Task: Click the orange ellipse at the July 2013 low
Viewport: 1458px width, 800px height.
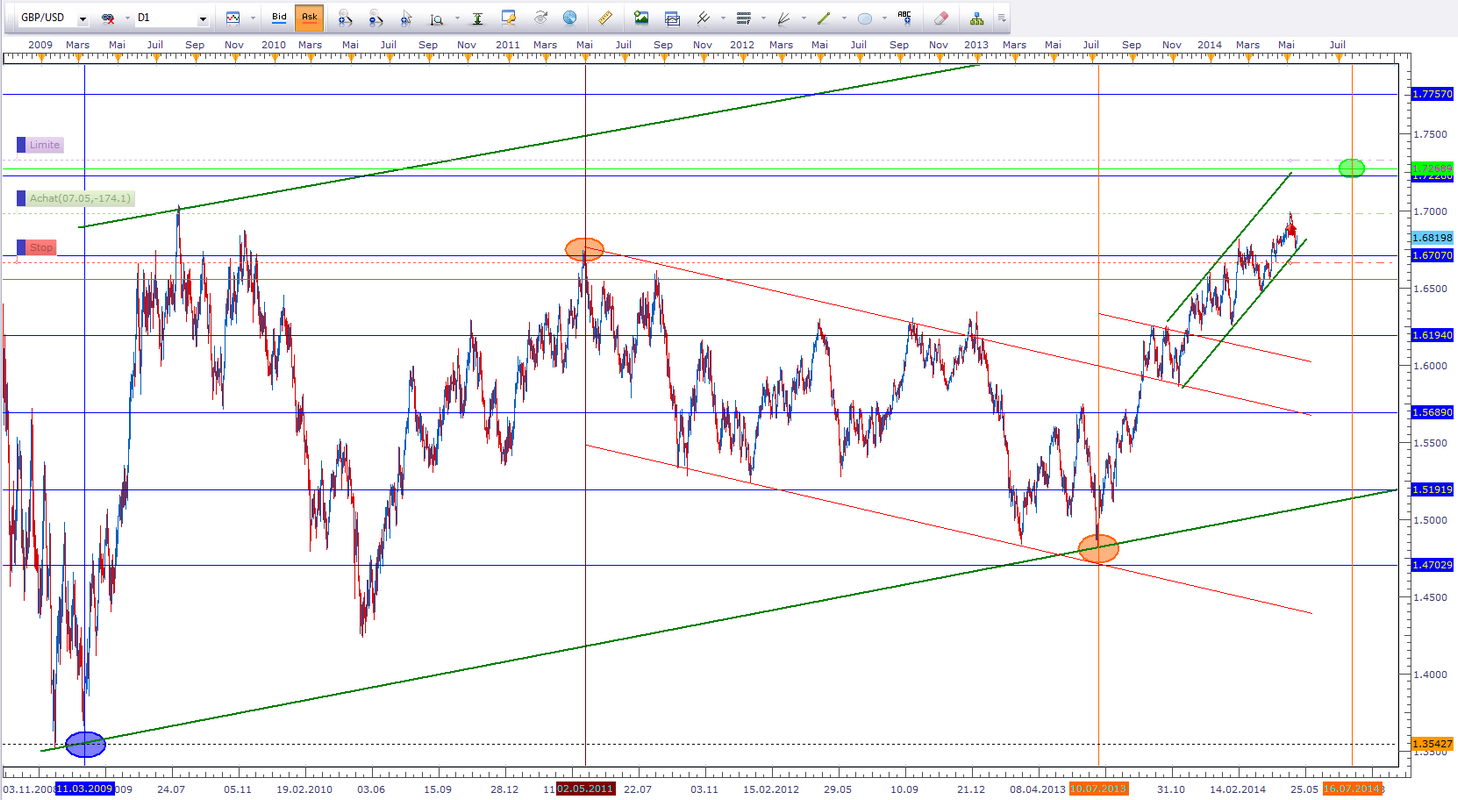Action: [x=1098, y=548]
